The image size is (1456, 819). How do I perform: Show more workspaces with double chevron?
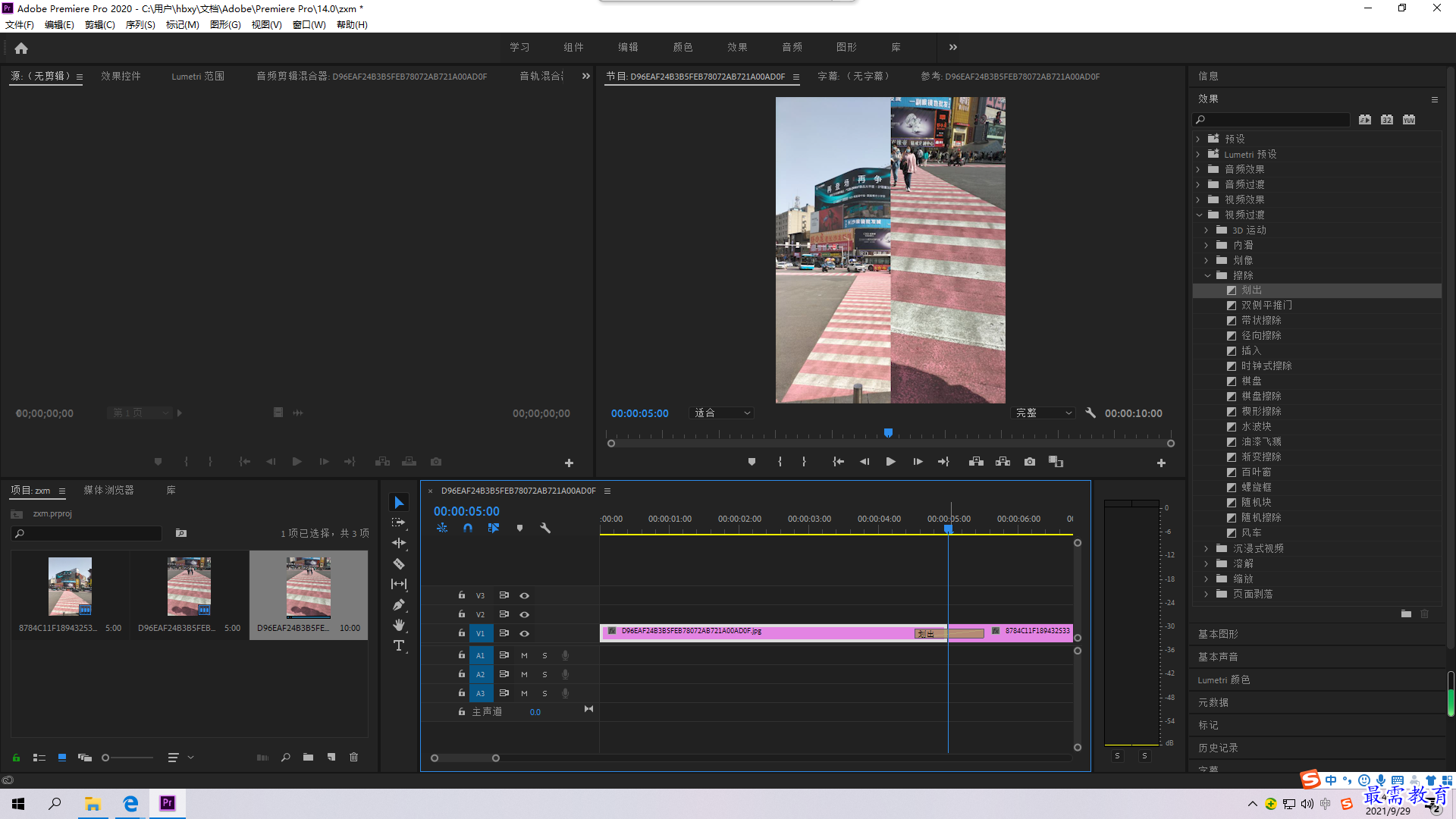coord(952,47)
